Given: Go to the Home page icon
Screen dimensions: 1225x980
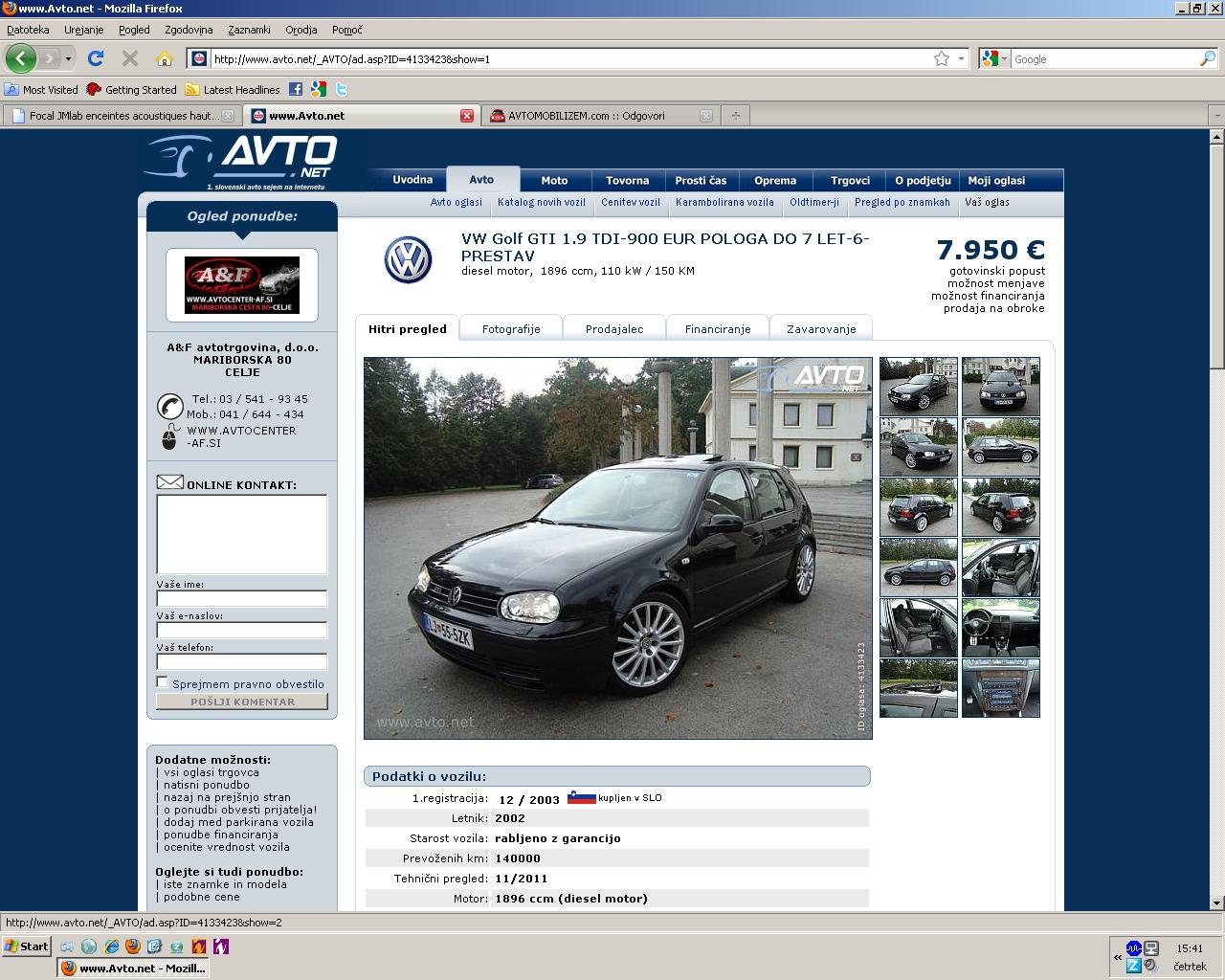Looking at the screenshot, I should pyautogui.click(x=165, y=58).
